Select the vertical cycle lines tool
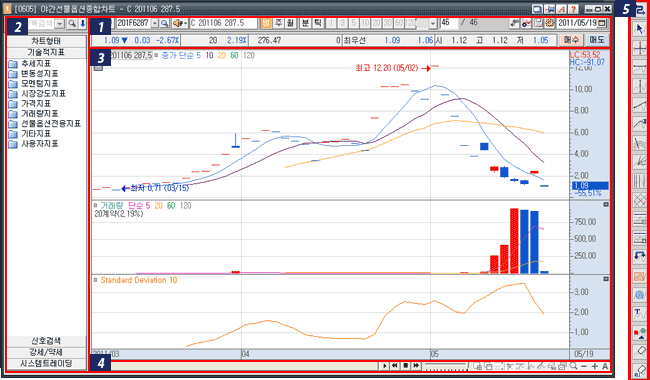This screenshot has height=380, width=650. (x=640, y=180)
